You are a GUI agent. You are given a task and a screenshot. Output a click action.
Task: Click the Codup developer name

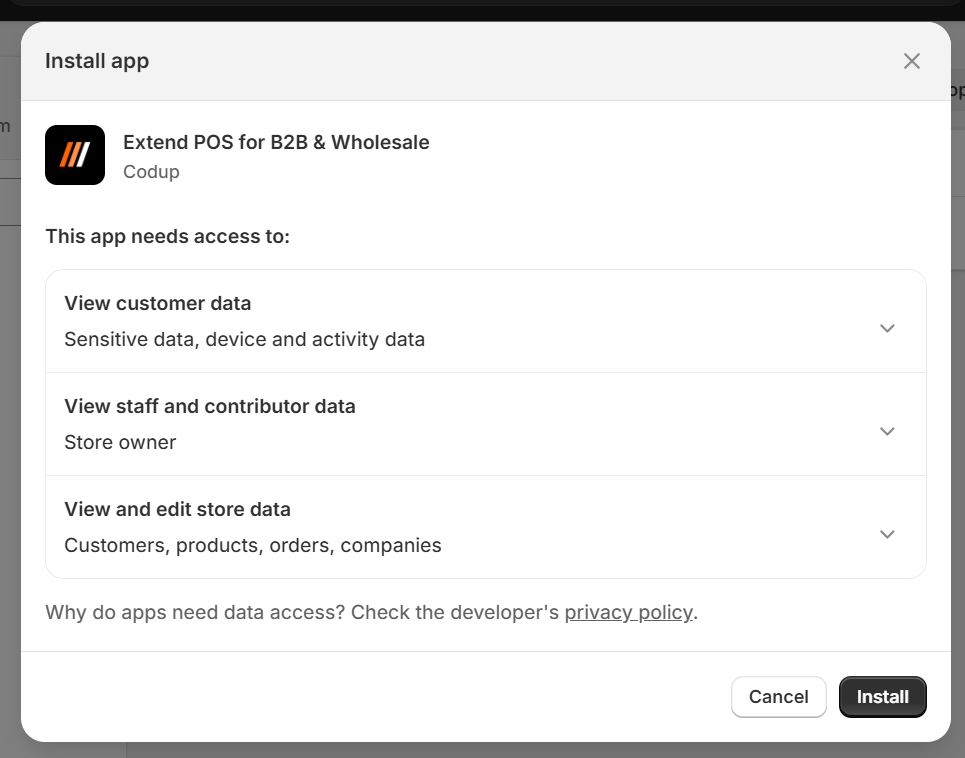151,172
